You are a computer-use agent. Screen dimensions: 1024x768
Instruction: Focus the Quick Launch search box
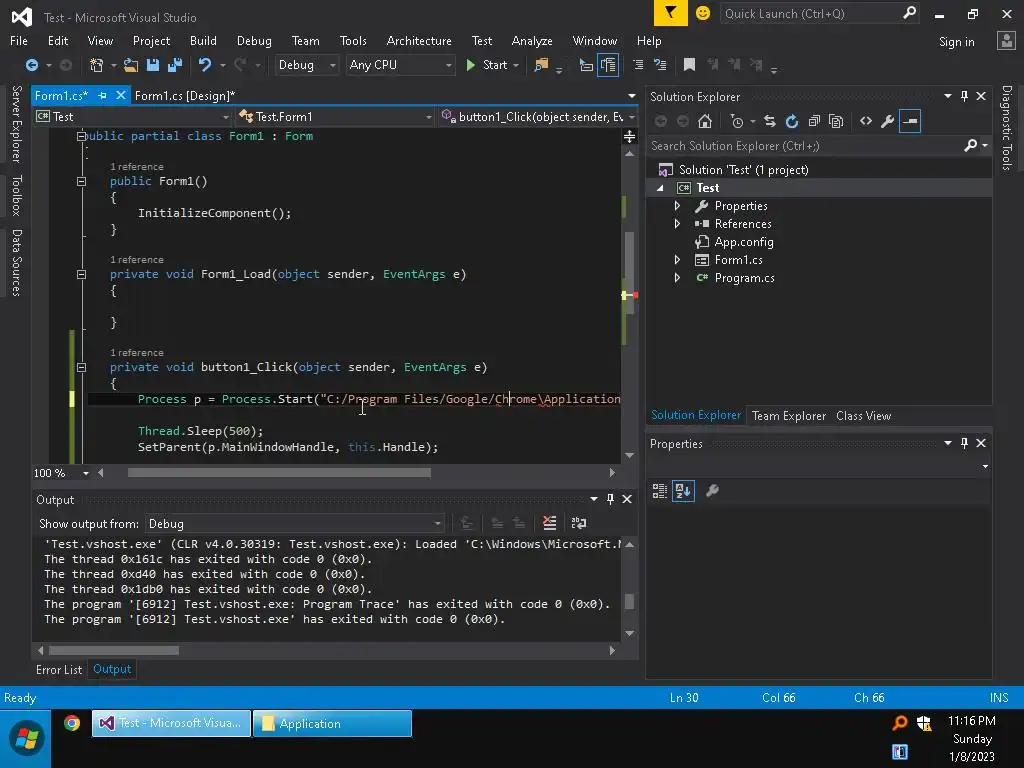[x=820, y=14]
